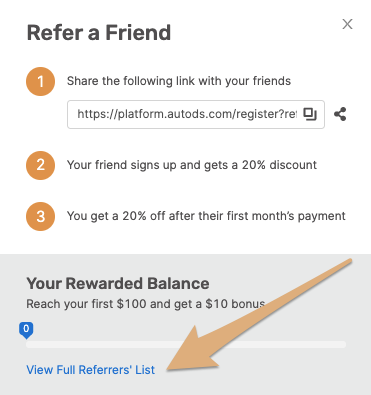This screenshot has width=371, height=395.
Task: Click the "Refer a Friend" heading
Action: [99, 33]
